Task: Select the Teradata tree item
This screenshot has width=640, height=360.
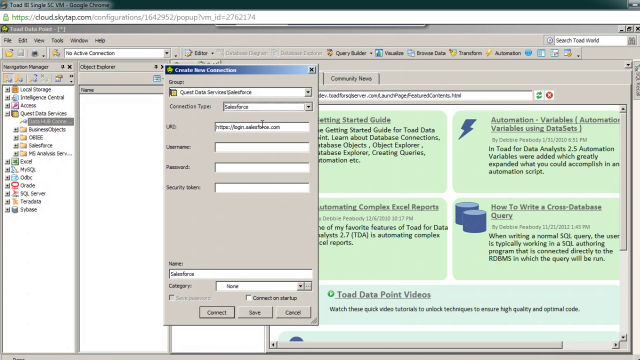Action: (x=31, y=202)
